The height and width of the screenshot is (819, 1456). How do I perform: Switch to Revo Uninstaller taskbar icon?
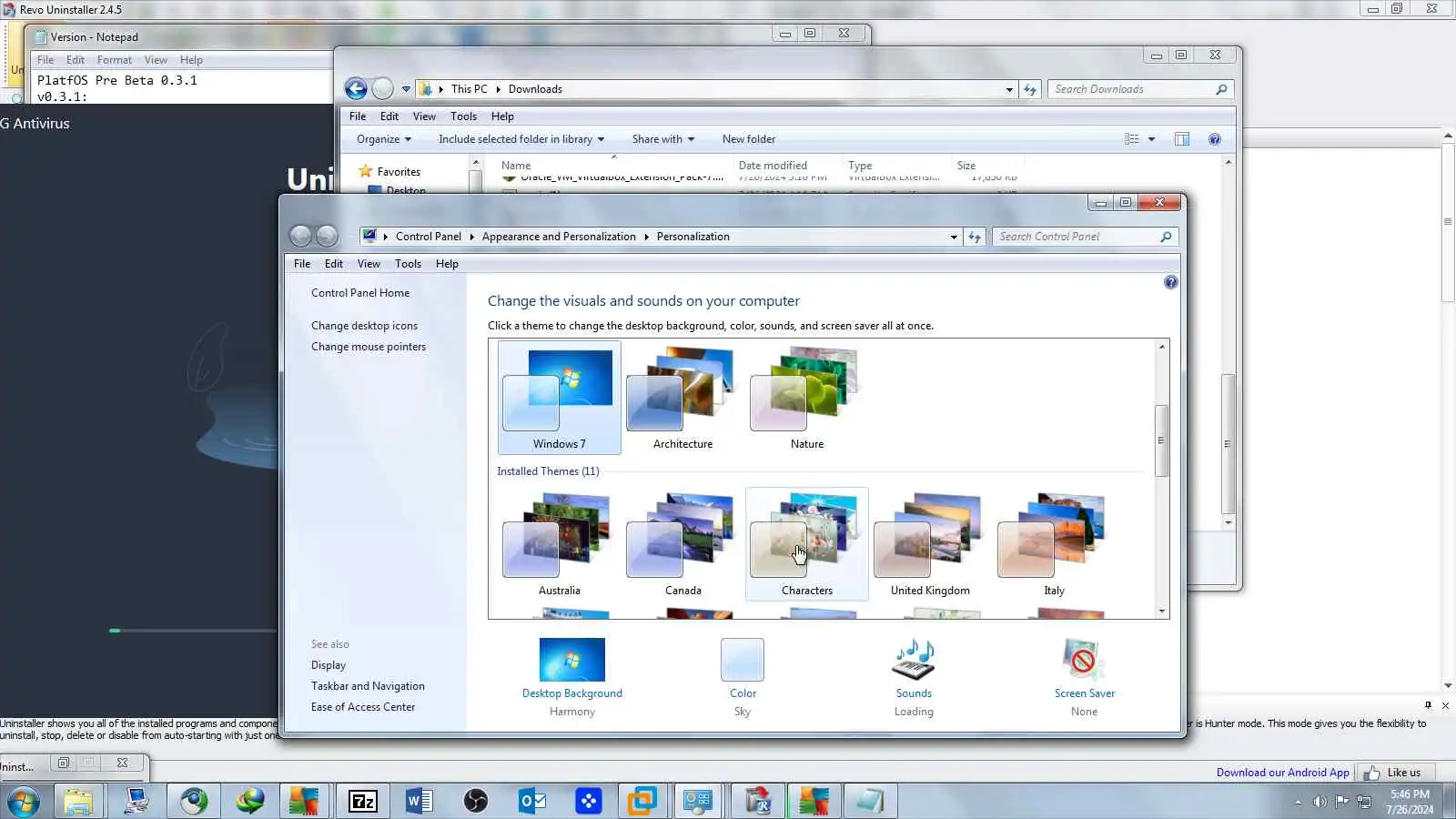(x=757, y=801)
